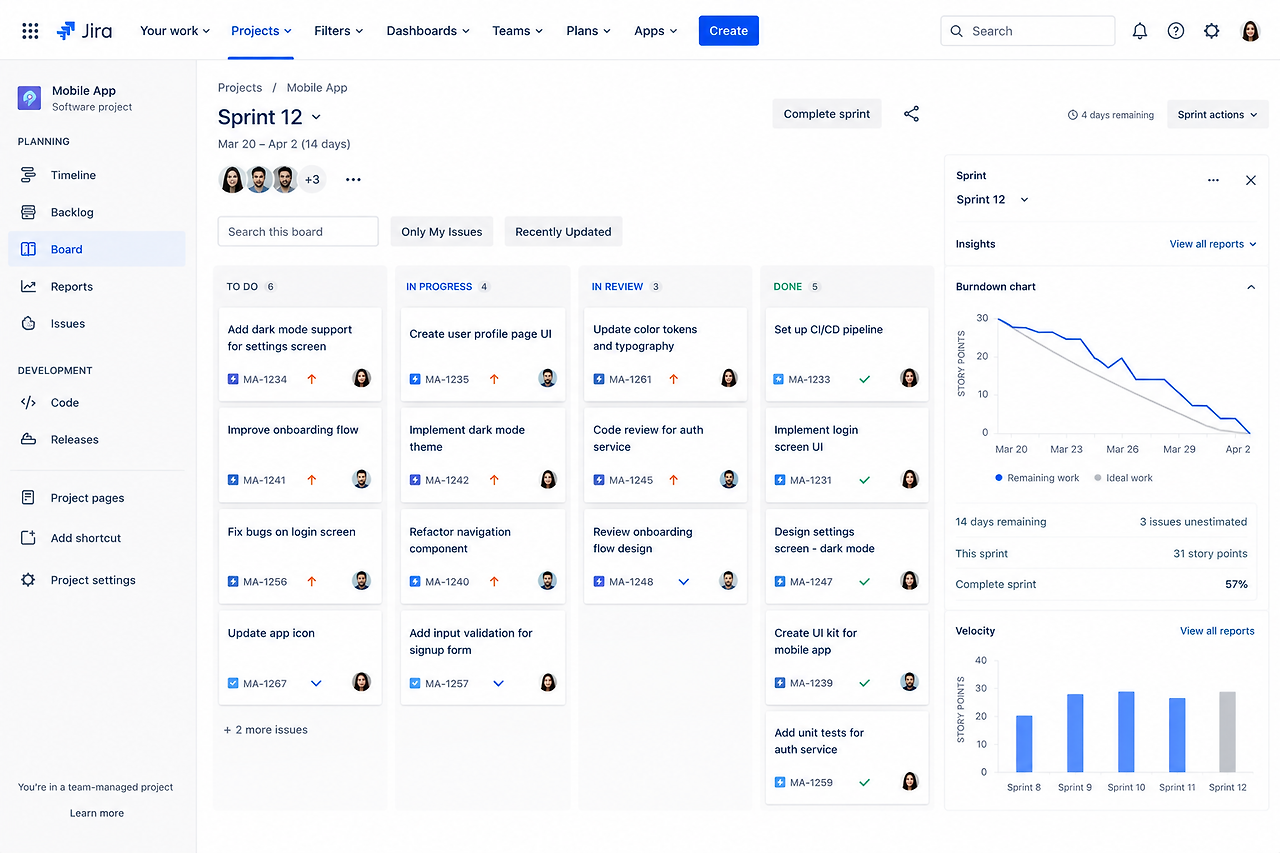Go to Board in the sidebar
The width and height of the screenshot is (1280, 853).
coord(97,249)
